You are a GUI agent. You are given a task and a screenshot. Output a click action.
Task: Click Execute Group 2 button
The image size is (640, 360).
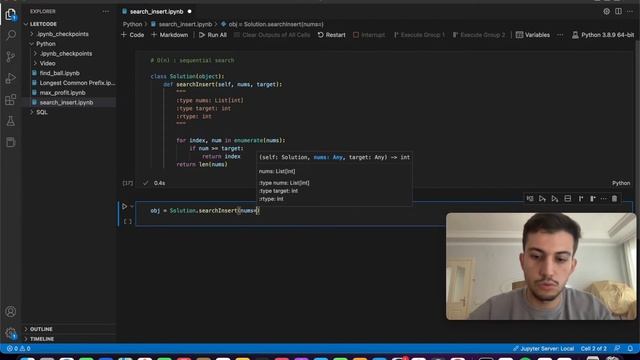pos(479,35)
